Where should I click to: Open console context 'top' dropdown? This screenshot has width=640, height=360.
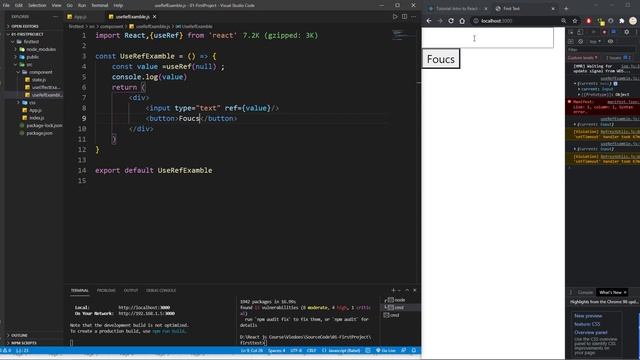coord(595,42)
